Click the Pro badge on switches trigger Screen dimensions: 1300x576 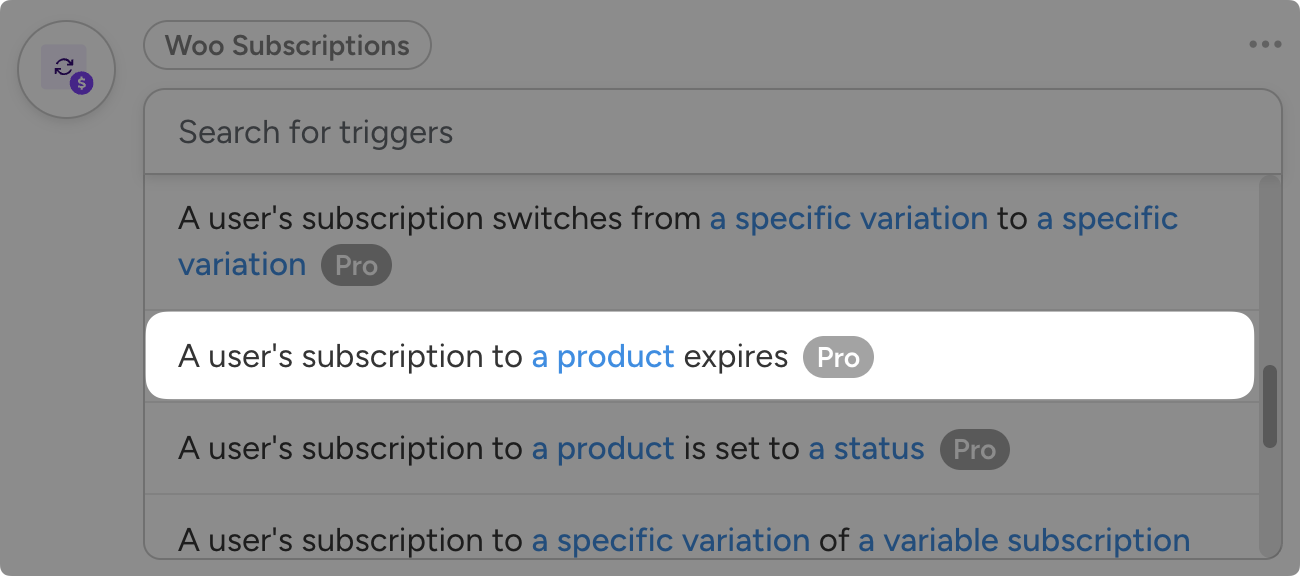point(356,266)
